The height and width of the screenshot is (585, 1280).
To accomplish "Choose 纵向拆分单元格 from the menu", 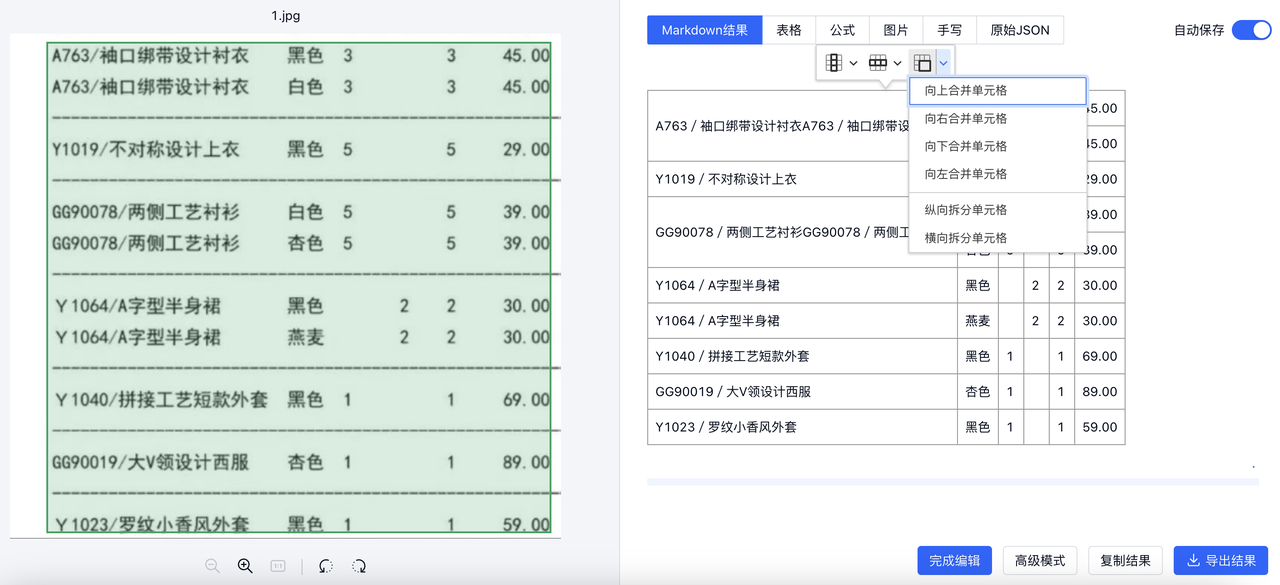I will tap(997, 210).
